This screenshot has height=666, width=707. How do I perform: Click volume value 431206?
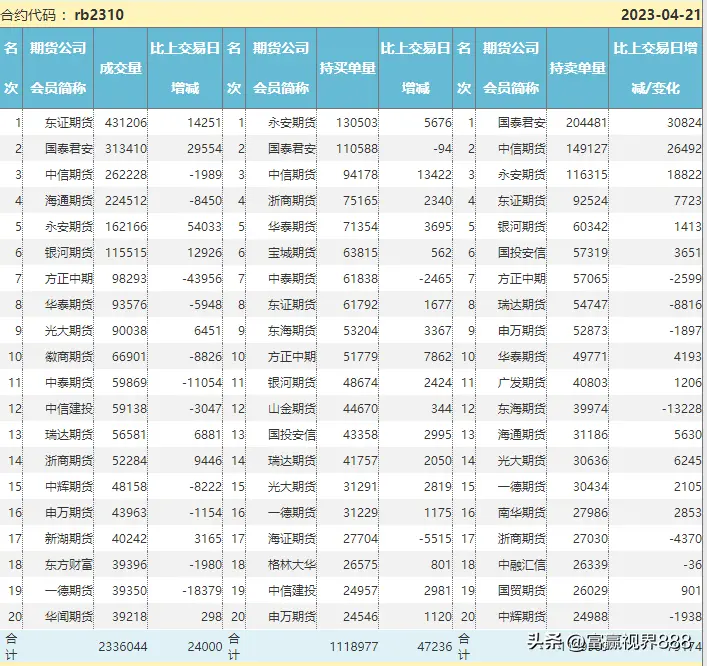(x=126, y=123)
